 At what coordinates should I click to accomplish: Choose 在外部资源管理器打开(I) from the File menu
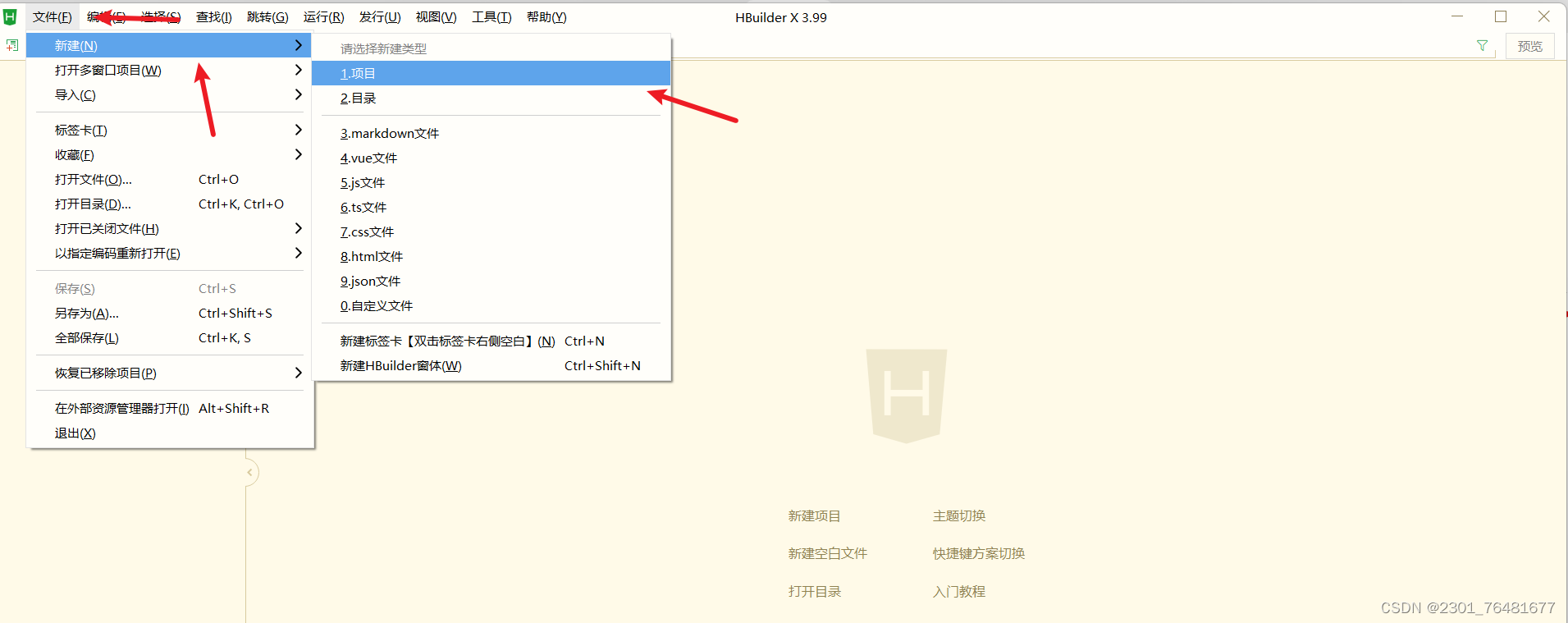169,409
